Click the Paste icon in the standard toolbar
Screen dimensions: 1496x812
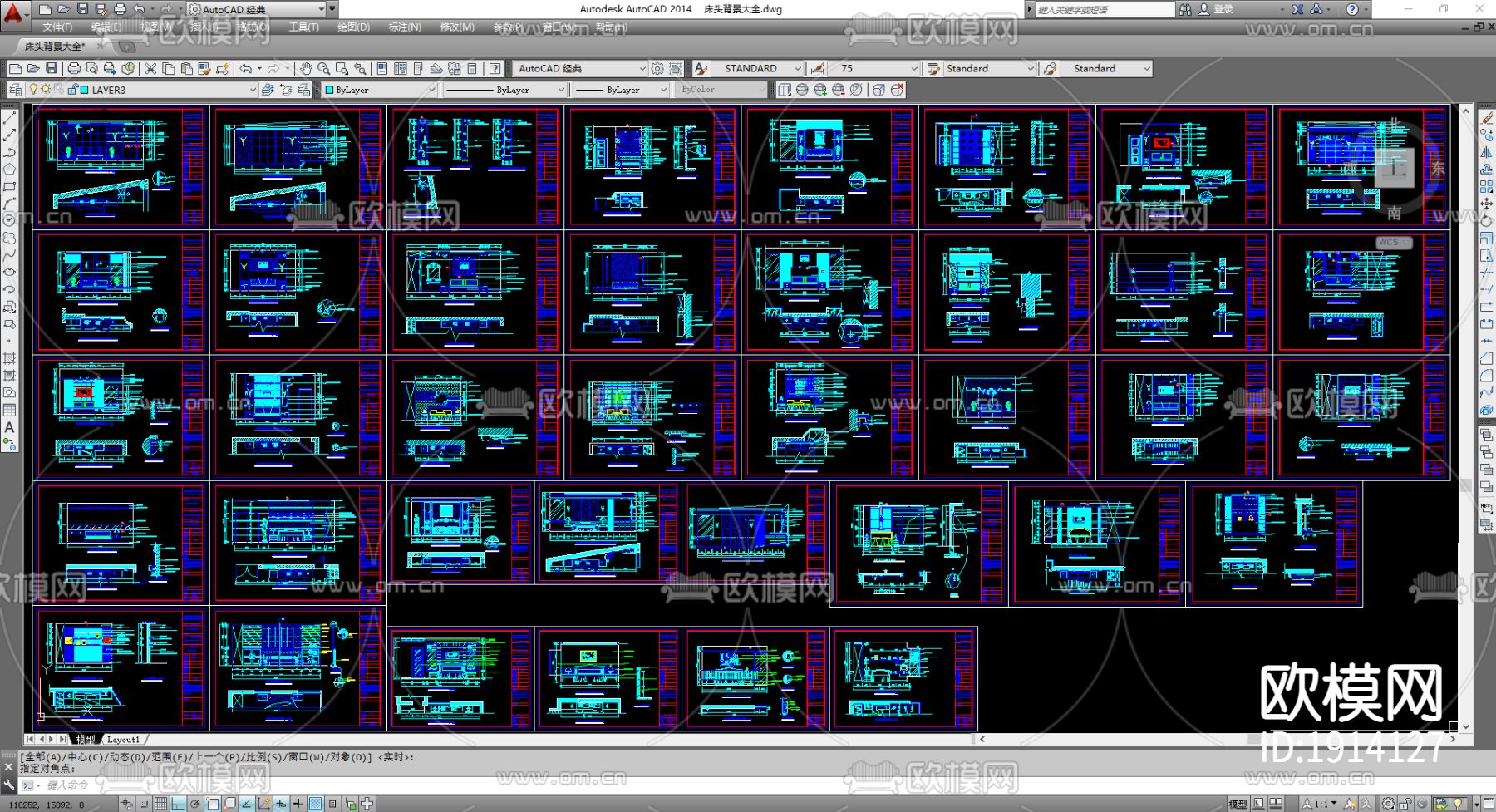186,68
